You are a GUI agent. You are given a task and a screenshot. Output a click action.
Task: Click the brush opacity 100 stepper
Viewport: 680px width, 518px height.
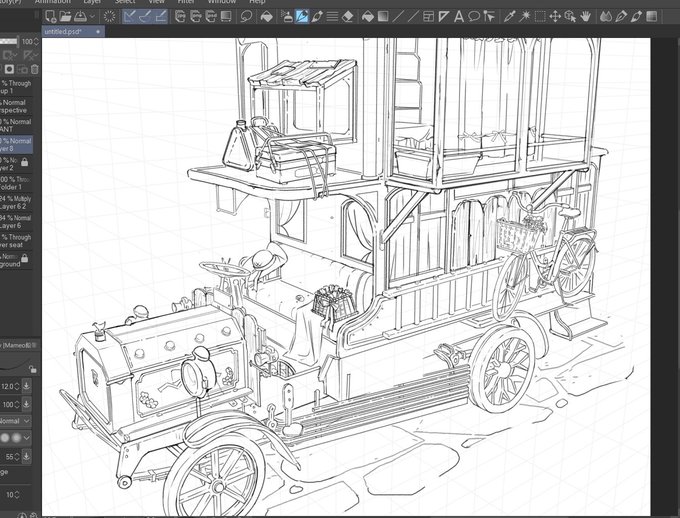(16, 404)
